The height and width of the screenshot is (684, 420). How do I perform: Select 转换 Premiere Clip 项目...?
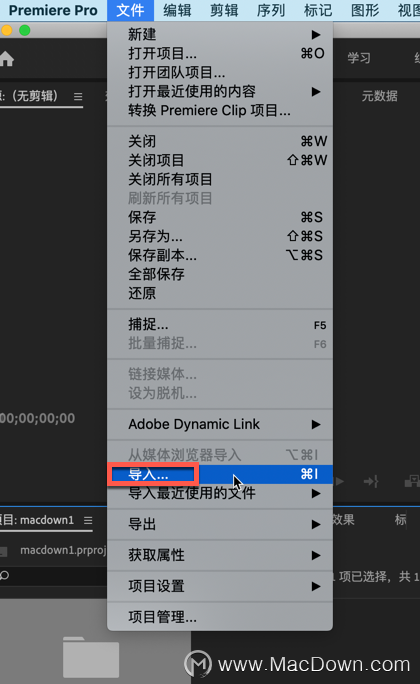[220, 110]
